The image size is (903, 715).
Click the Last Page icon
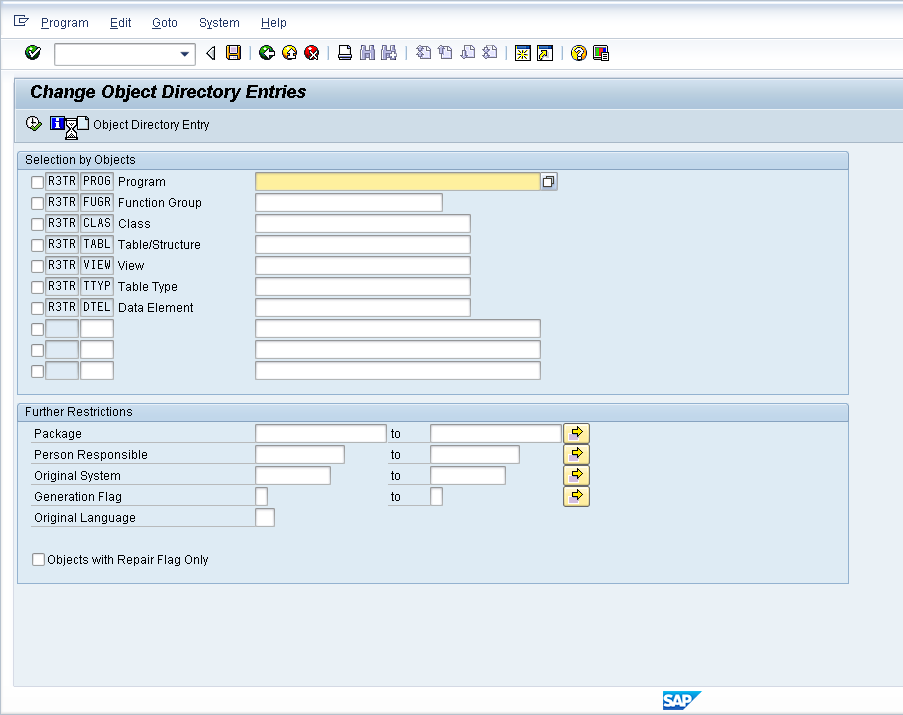click(490, 53)
